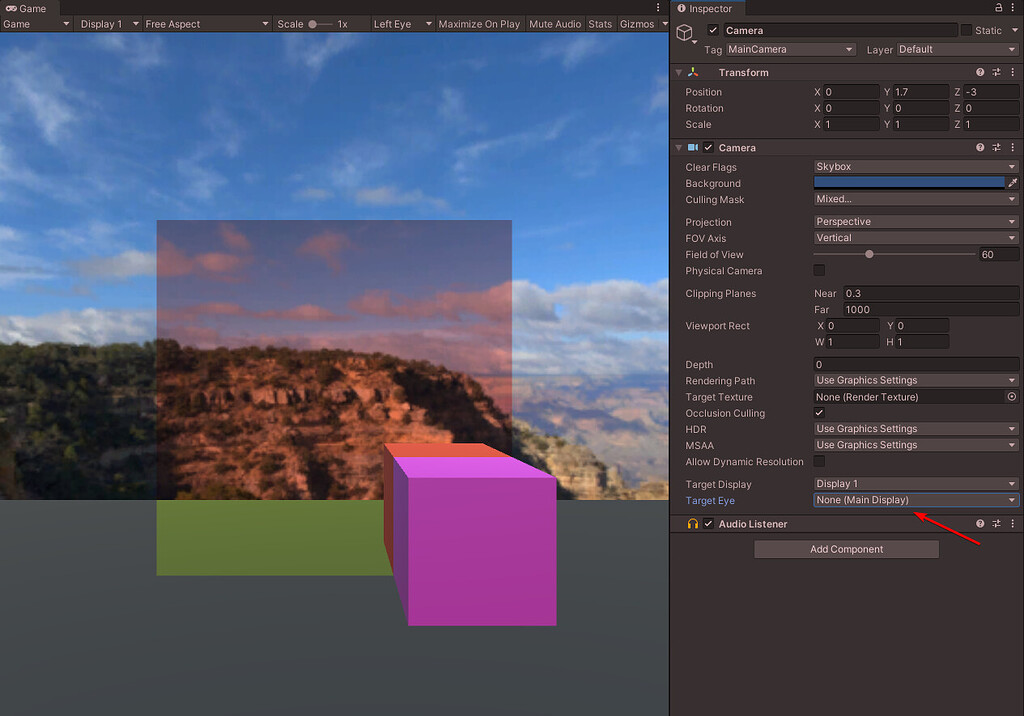Click the Stats button in the Game view toolbar

(x=600, y=23)
